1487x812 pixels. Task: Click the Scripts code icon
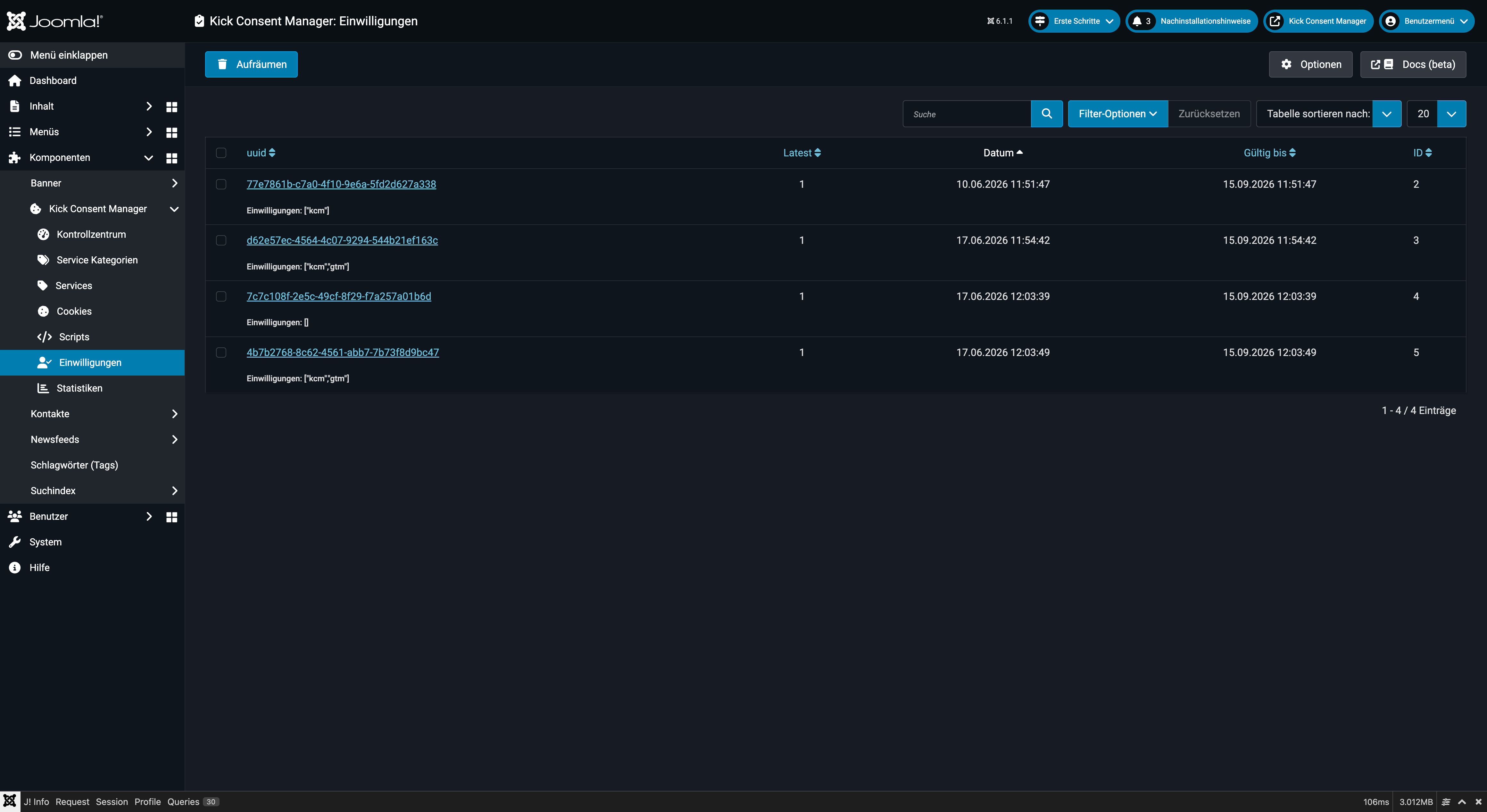pyautogui.click(x=45, y=337)
